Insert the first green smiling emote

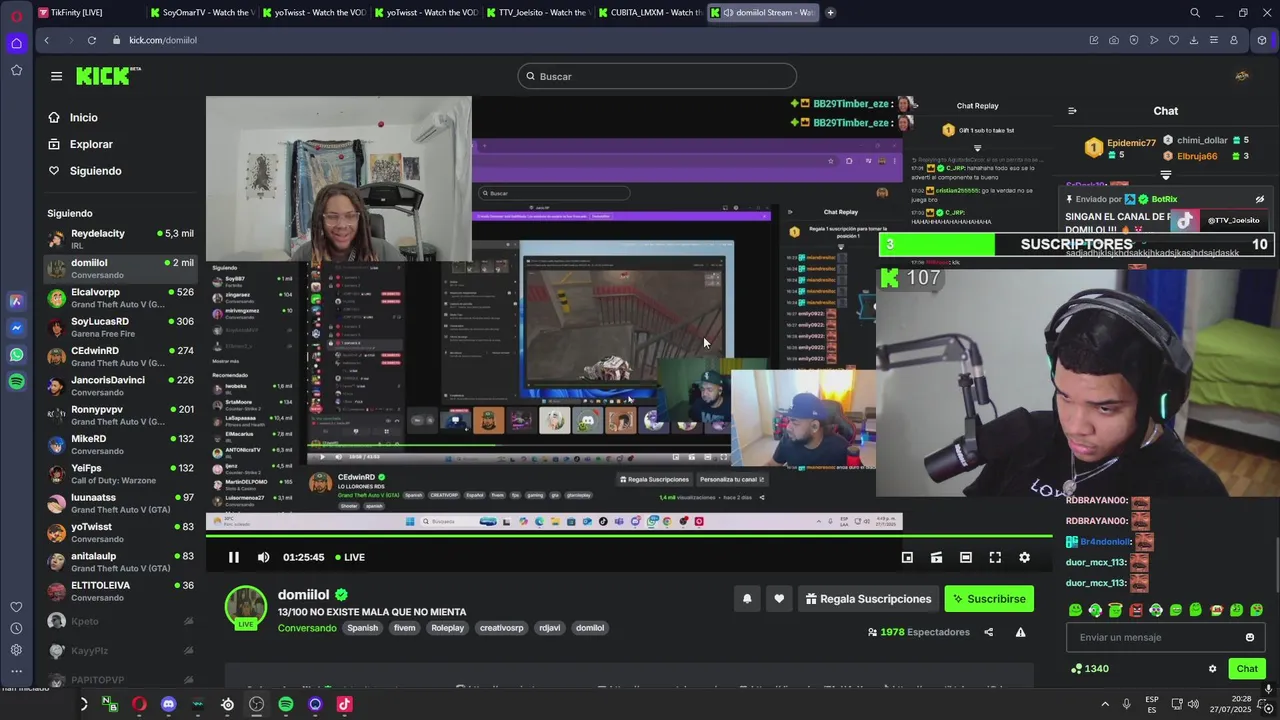pos(1075,610)
